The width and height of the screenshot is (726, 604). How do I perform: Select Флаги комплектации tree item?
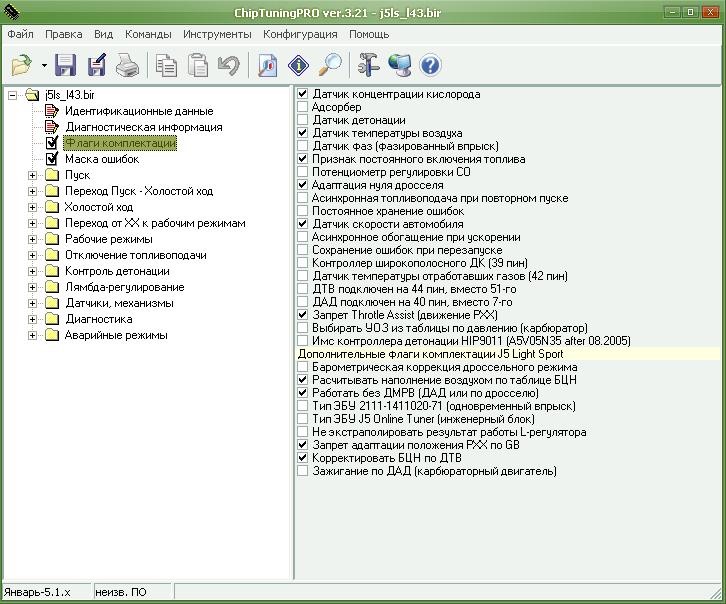(120, 143)
